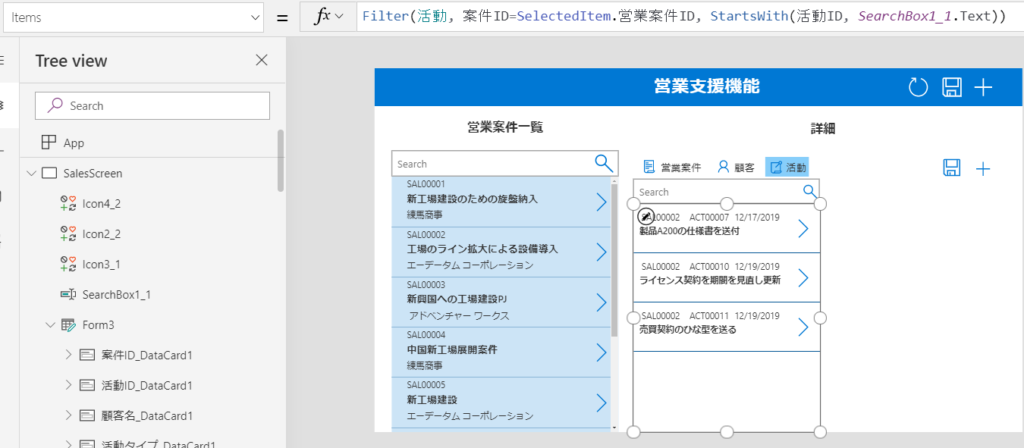Expand 案件ID_DataCard1 node
The image size is (1024, 448).
click(69, 355)
